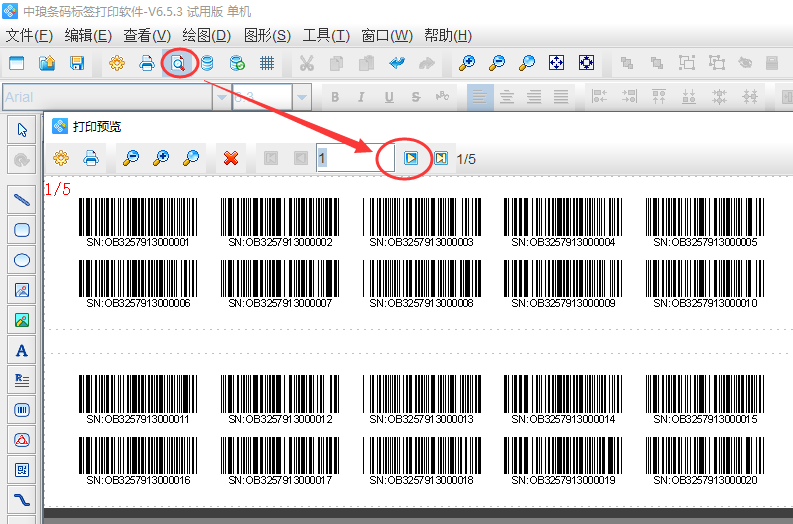Screen dimensions: 793x524
Task: Click the text tool letter A
Action: (21, 350)
